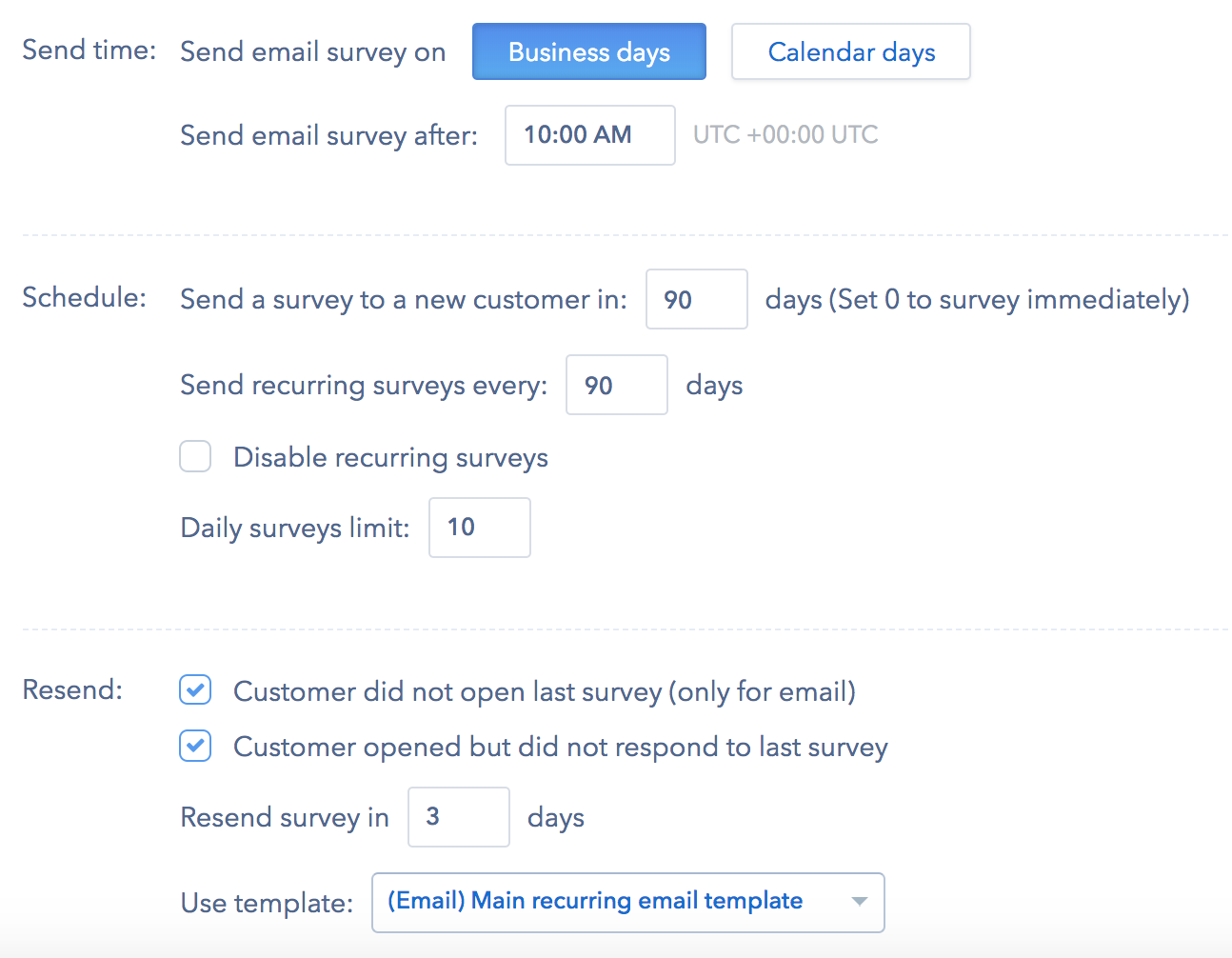The width and height of the screenshot is (1232, 958).
Task: Click 'Daily surveys limit:' label
Action: (295, 528)
